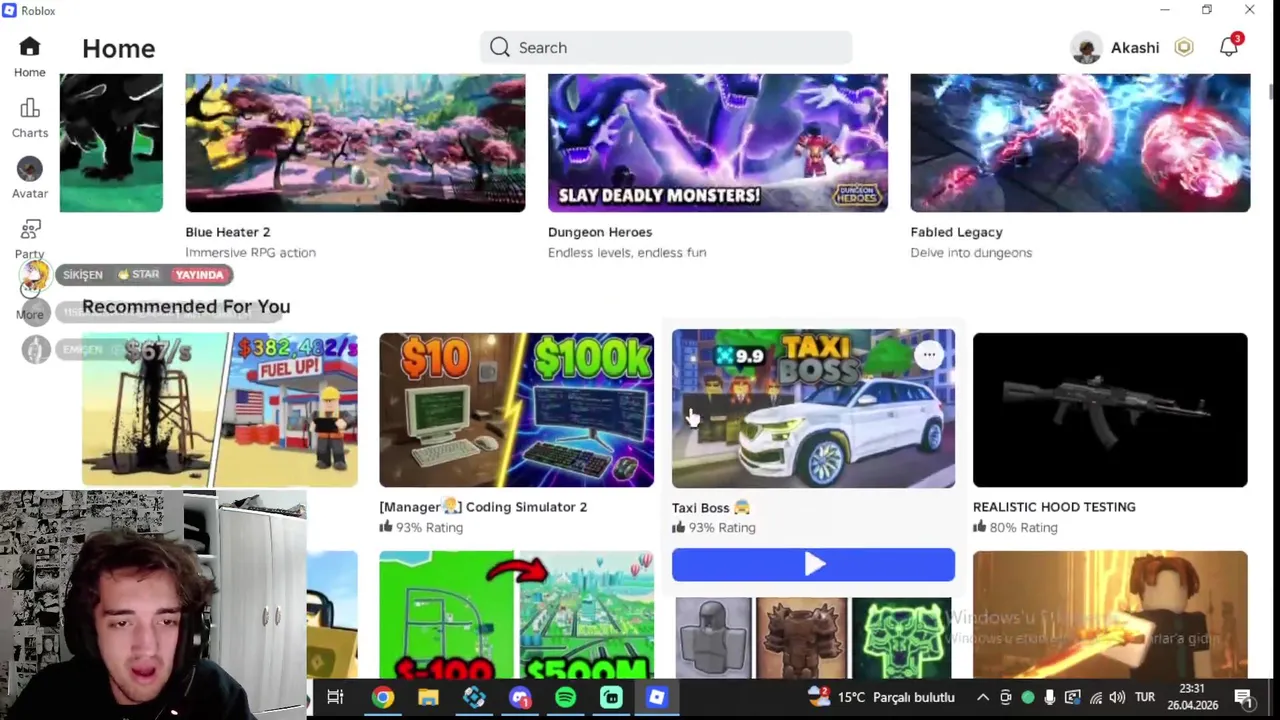Play Taxi Boss with the blue play button
1280x720 pixels.
[x=813, y=565]
